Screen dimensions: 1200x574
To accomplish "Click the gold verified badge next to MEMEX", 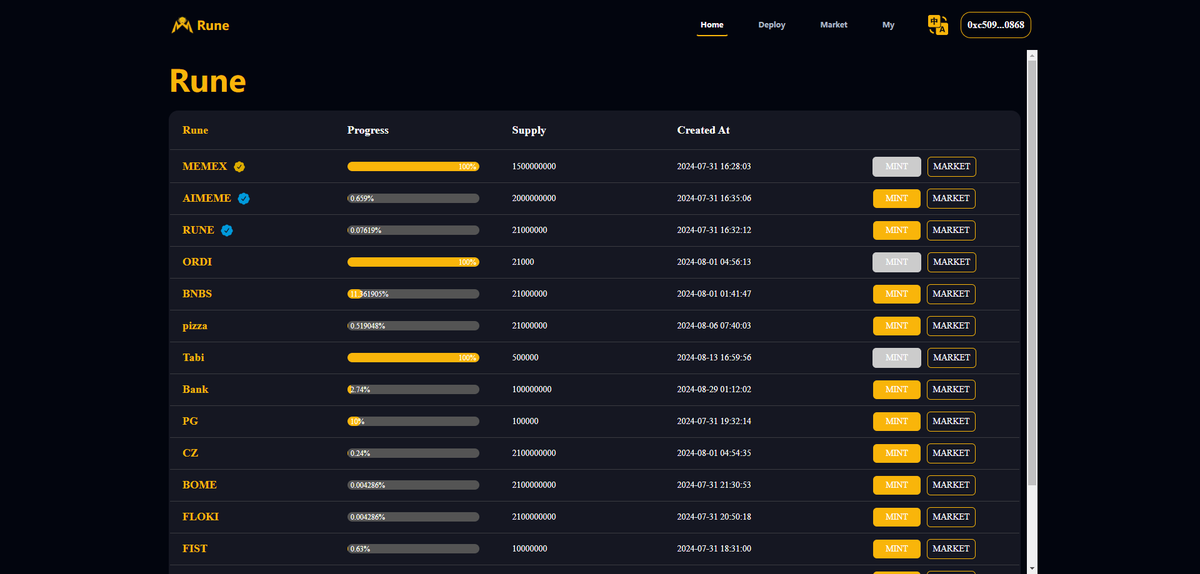I will pyautogui.click(x=240, y=167).
